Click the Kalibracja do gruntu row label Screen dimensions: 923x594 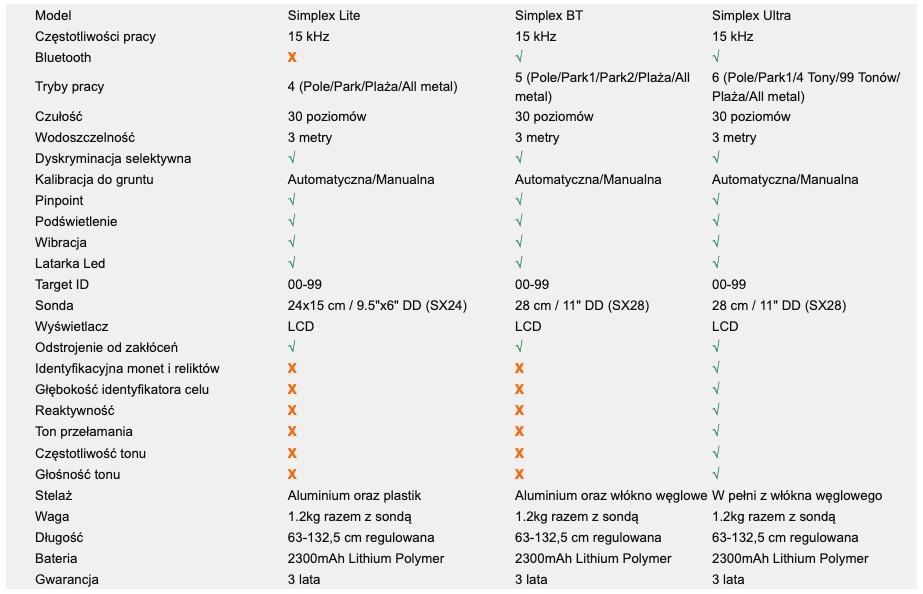(x=94, y=180)
